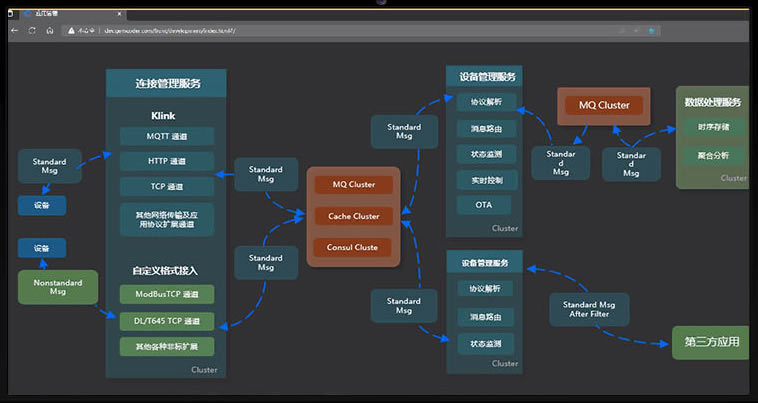Viewport: 758px width, 403px height.
Task: Click the home icon in the browser toolbar
Action: pos(50,31)
